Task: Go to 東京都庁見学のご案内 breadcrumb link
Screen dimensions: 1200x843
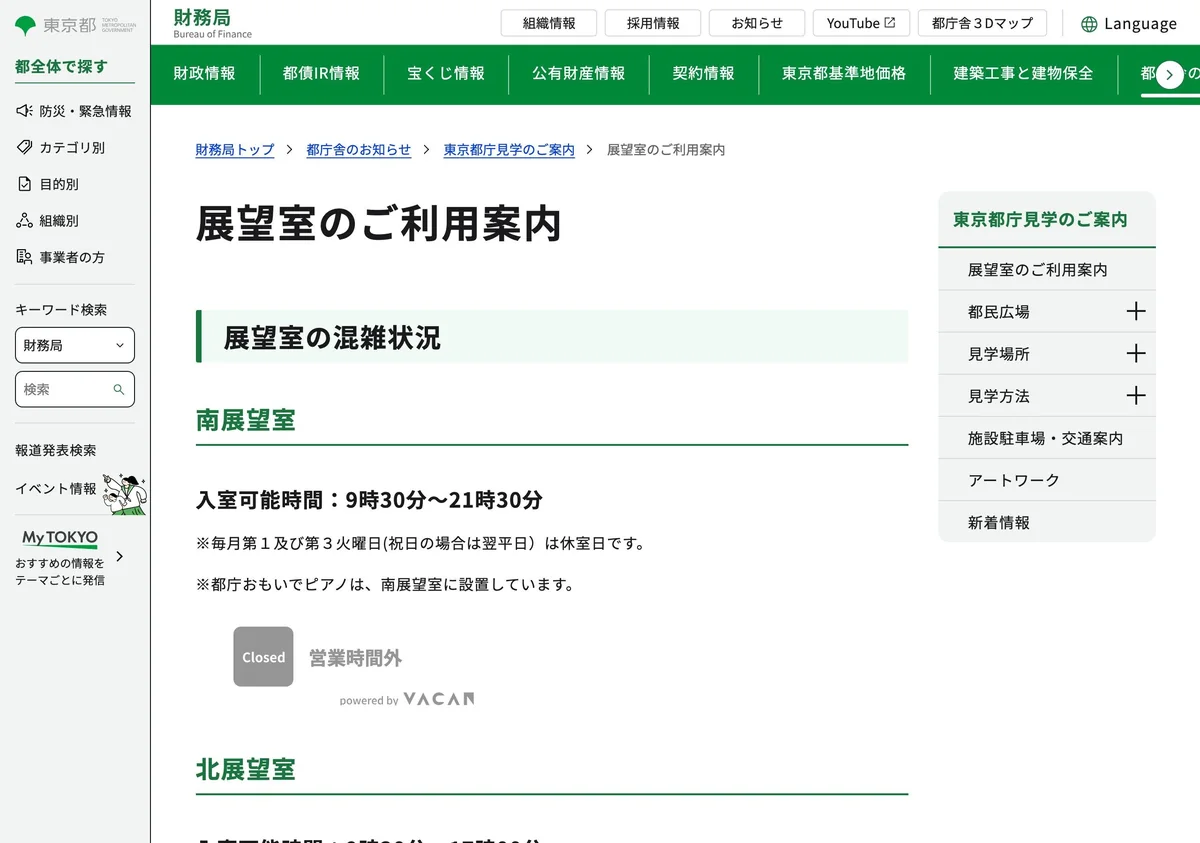Action: [509, 150]
